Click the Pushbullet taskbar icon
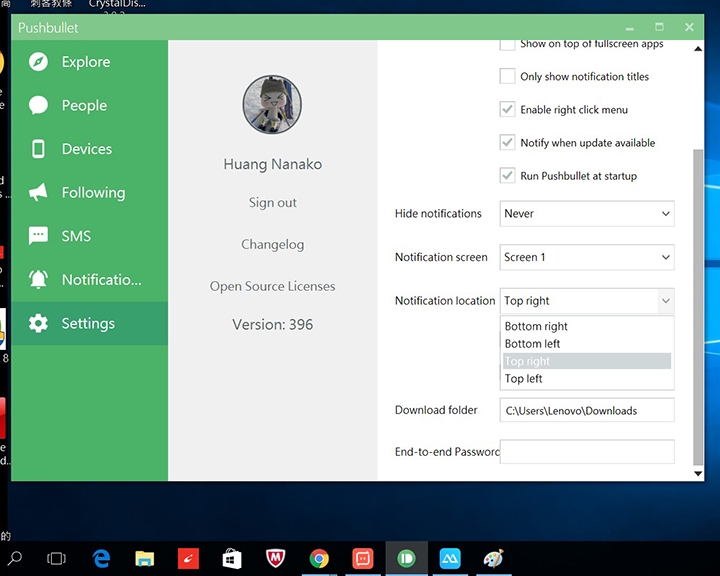The height and width of the screenshot is (576, 720). point(406,559)
